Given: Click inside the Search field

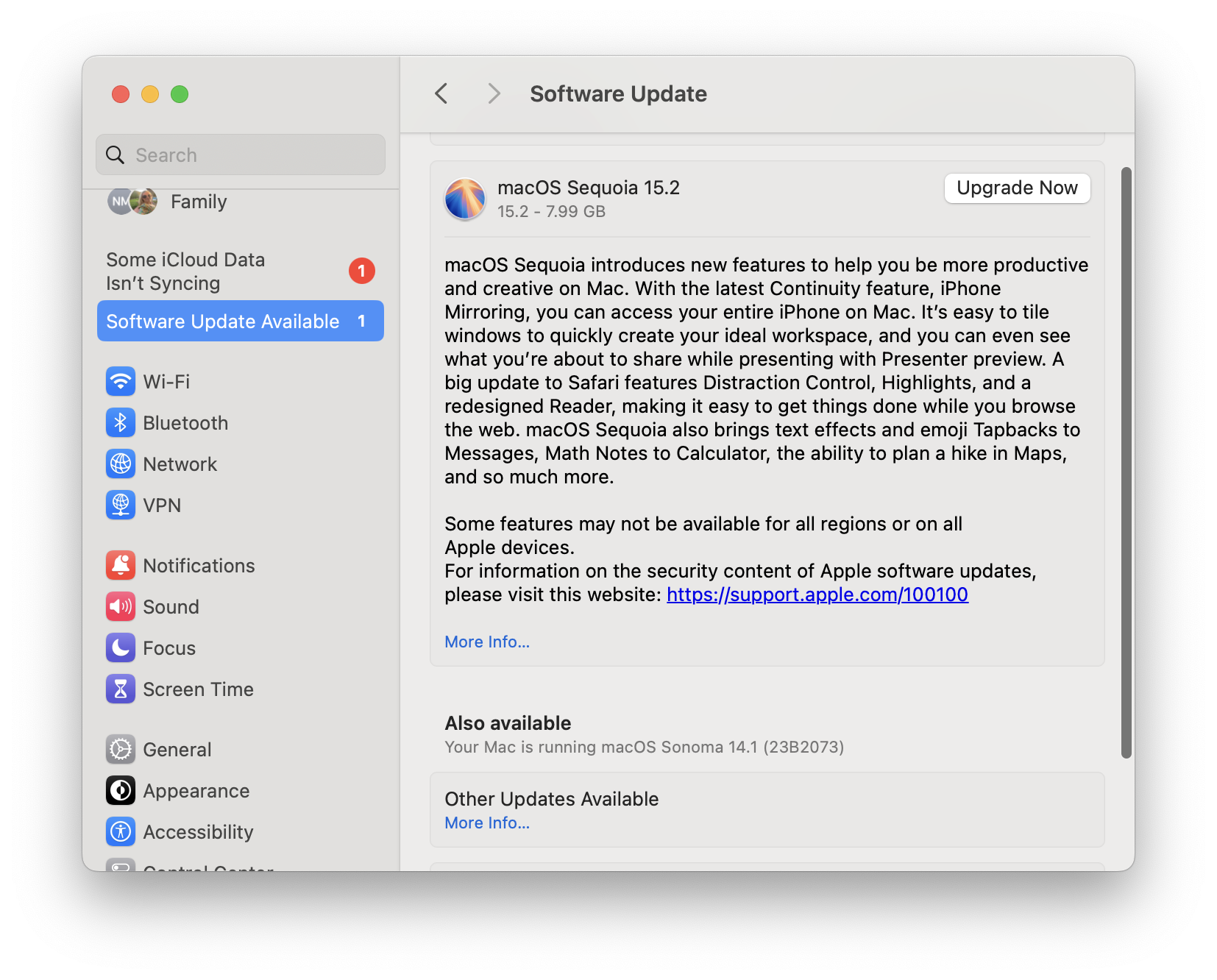Looking at the screenshot, I should 240,155.
